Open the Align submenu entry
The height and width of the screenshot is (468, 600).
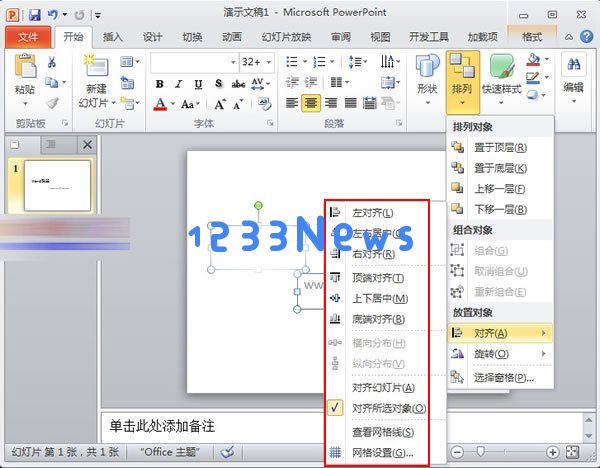click(501, 333)
